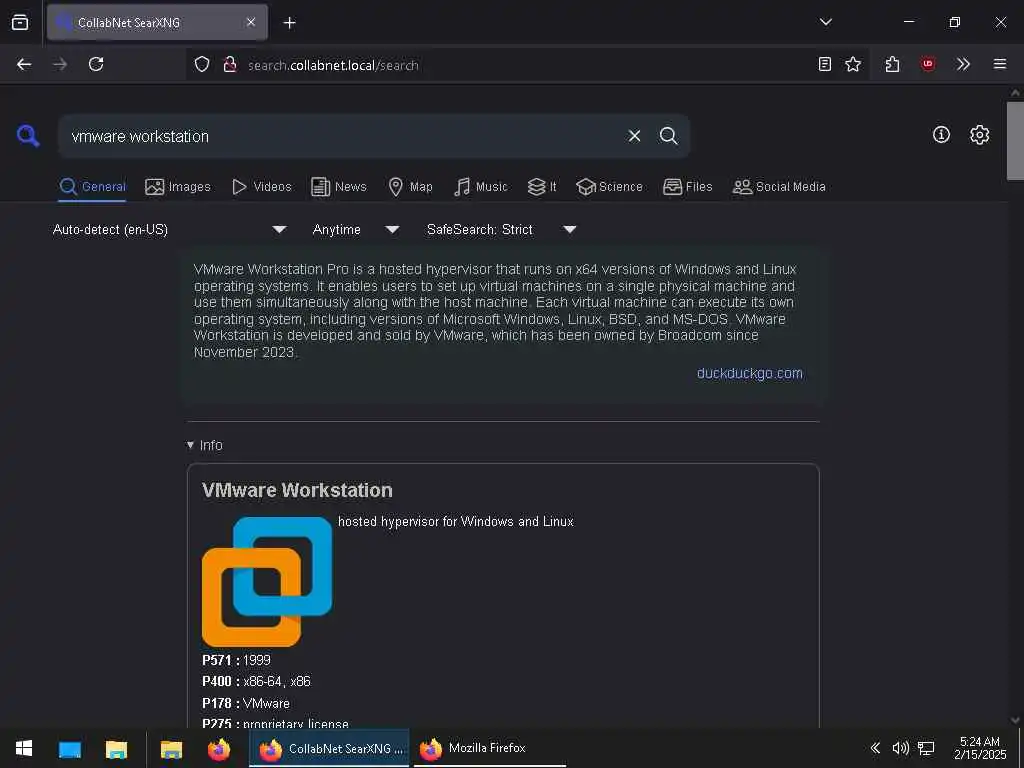Open second File Explorer taskbar icon
The image size is (1024, 768).
[171, 749]
